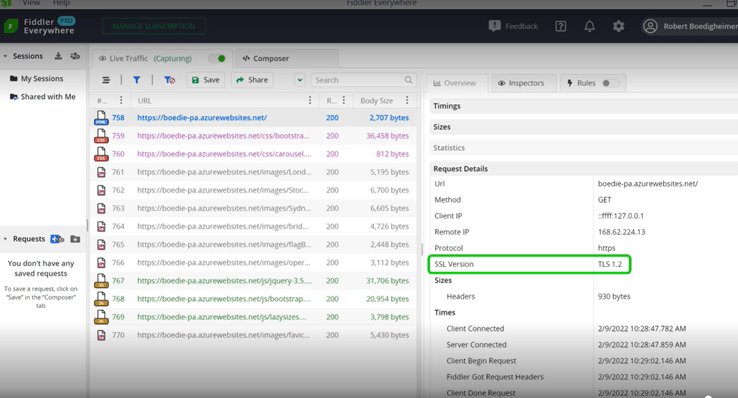This screenshot has height=398, width=738.
Task: Collapse the Sessions section arrow
Action: point(5,56)
